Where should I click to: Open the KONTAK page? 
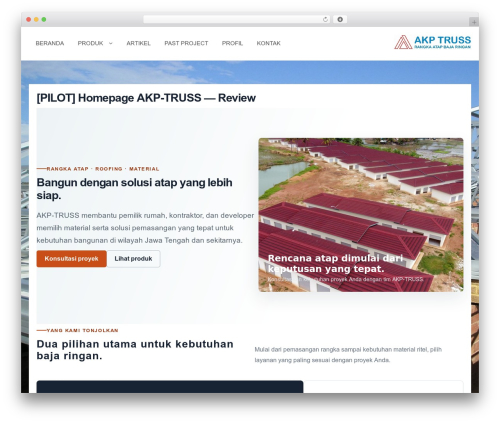[268, 43]
